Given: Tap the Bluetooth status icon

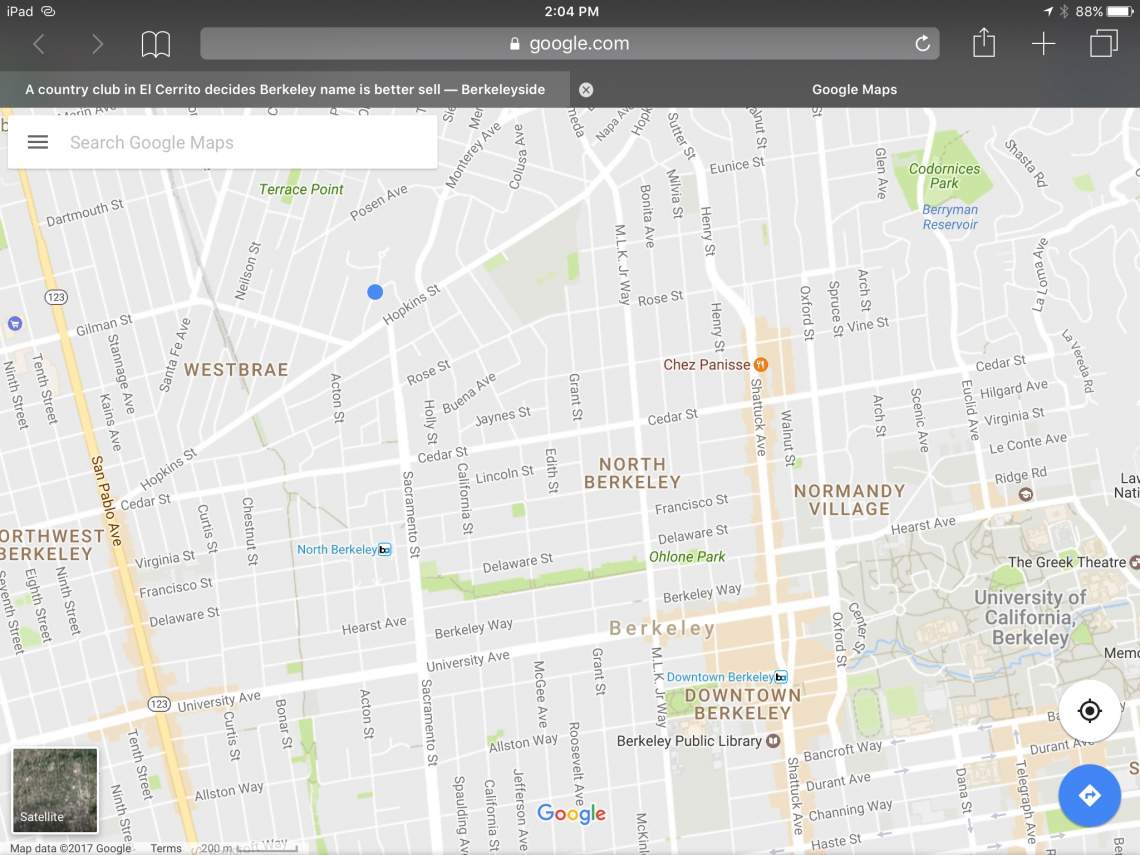Looking at the screenshot, I should tap(1064, 11).
